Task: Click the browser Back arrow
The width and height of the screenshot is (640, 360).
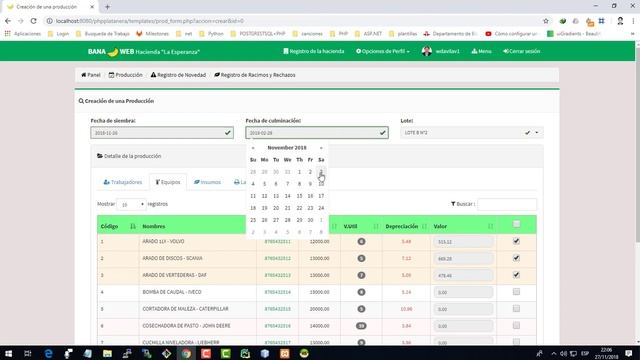Action: [x=8, y=21]
